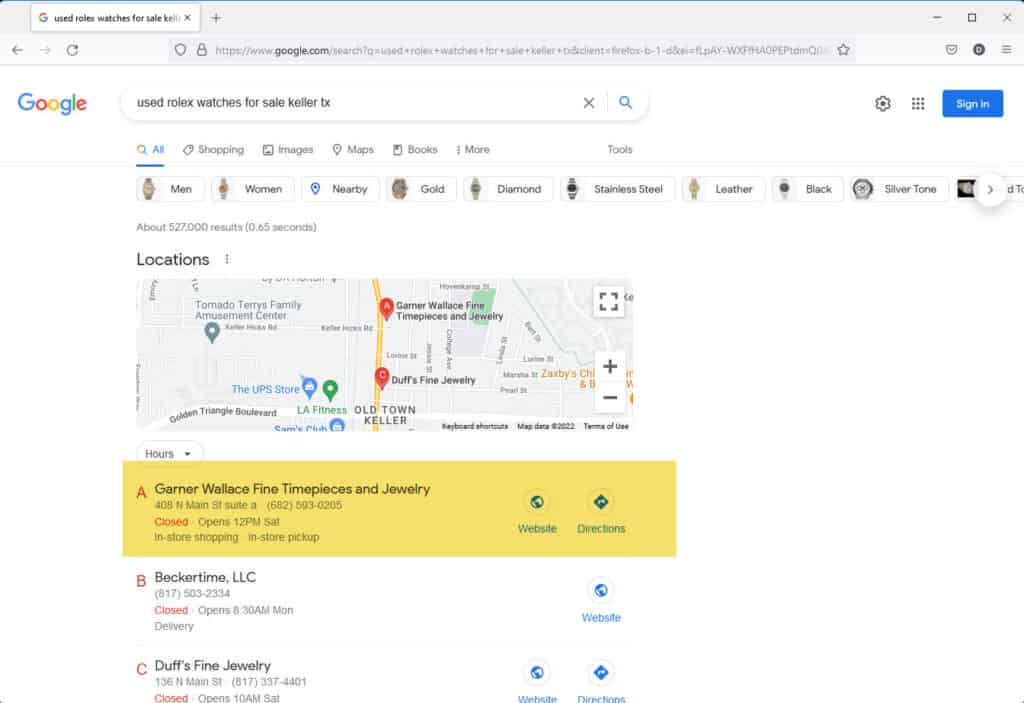Open the Firefox hamburger menu
The width and height of the screenshot is (1024, 703).
[1006, 50]
